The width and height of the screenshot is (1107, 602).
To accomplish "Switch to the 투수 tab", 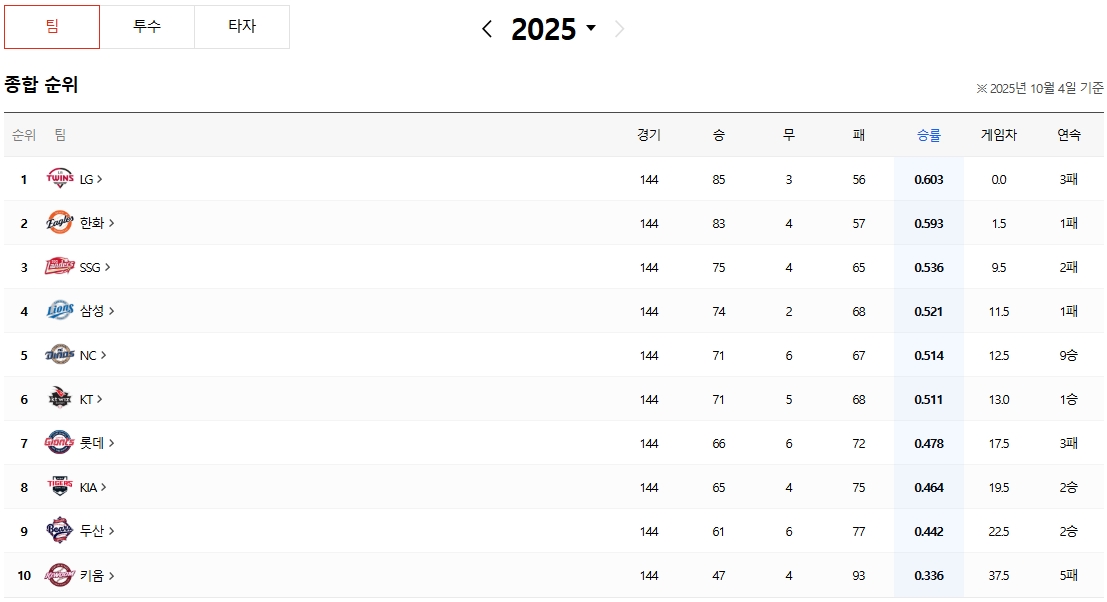I will 147,27.
